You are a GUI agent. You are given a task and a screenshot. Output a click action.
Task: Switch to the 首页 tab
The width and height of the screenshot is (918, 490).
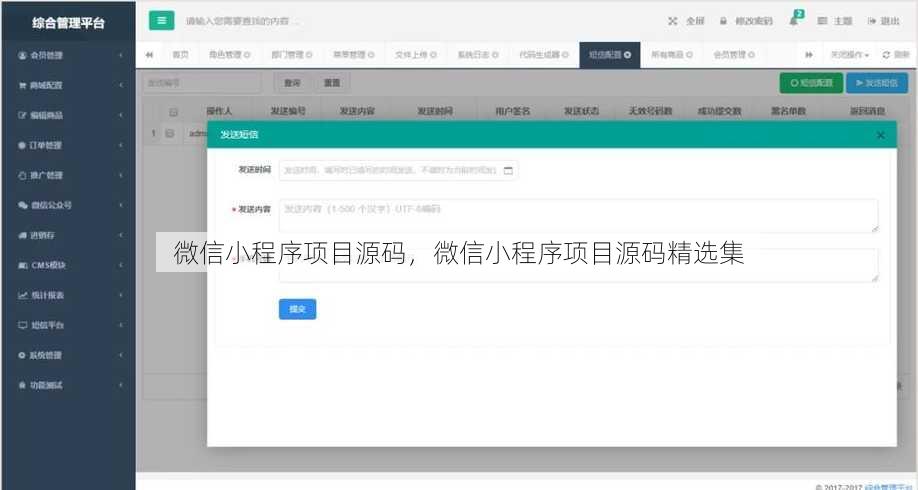[x=180, y=54]
